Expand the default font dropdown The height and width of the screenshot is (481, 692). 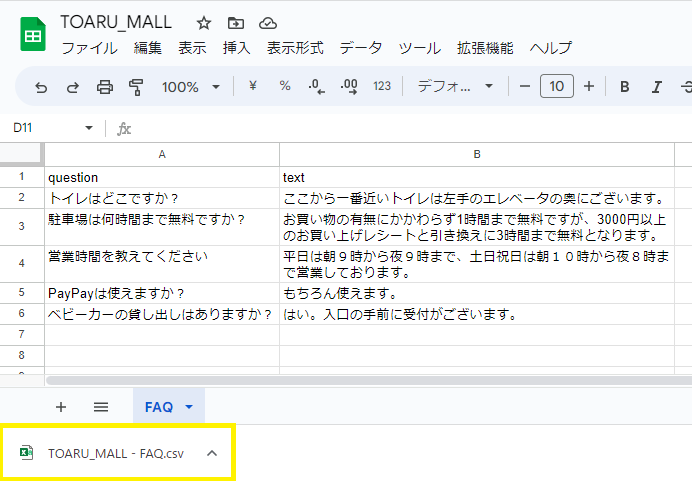tap(455, 87)
